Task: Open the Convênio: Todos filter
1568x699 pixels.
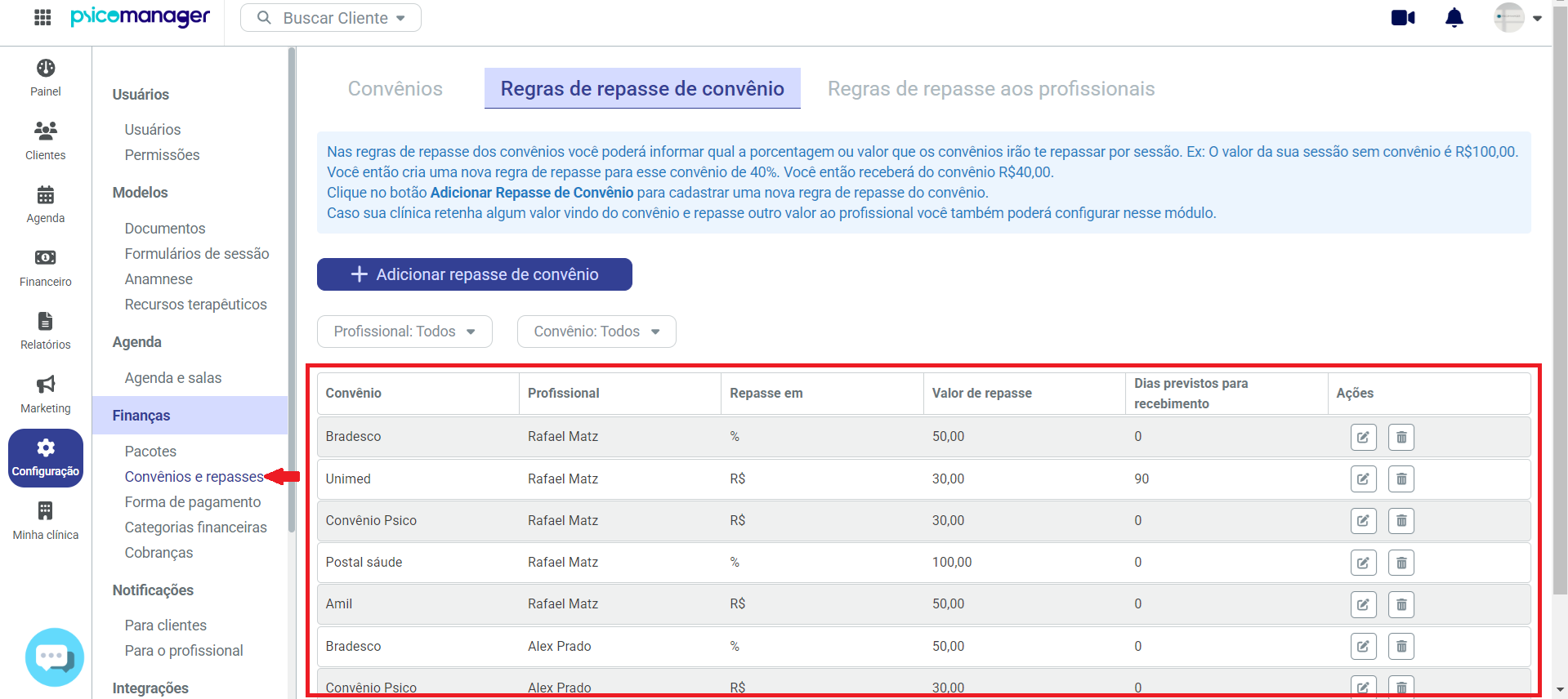Action: 596,332
